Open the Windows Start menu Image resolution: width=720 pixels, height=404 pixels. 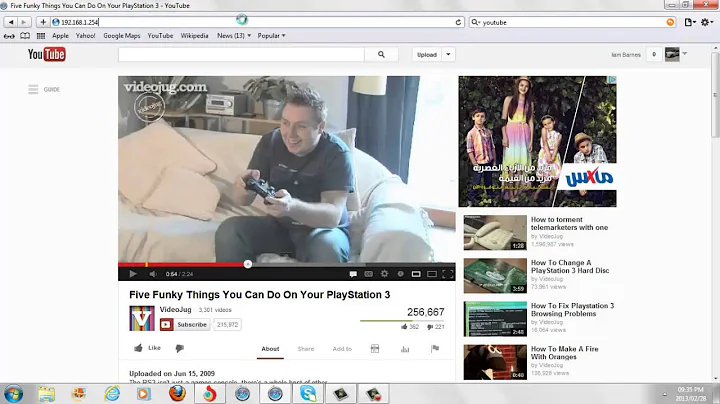coord(13,394)
